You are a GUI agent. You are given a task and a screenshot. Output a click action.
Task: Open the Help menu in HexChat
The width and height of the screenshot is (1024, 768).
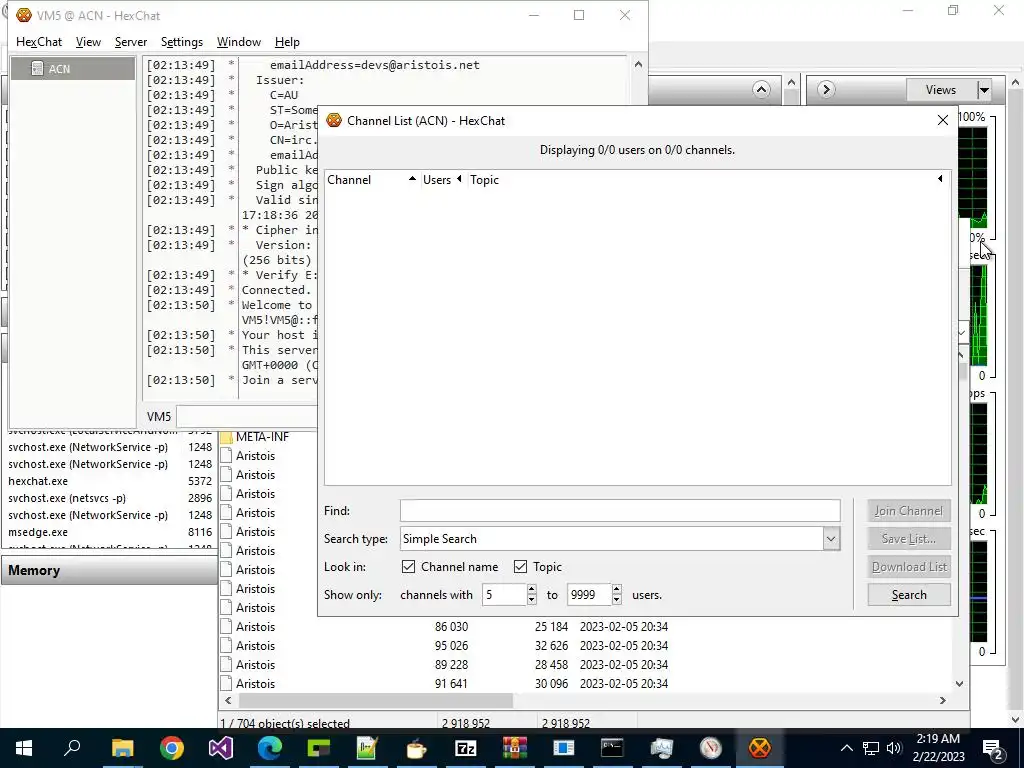pyautogui.click(x=287, y=42)
